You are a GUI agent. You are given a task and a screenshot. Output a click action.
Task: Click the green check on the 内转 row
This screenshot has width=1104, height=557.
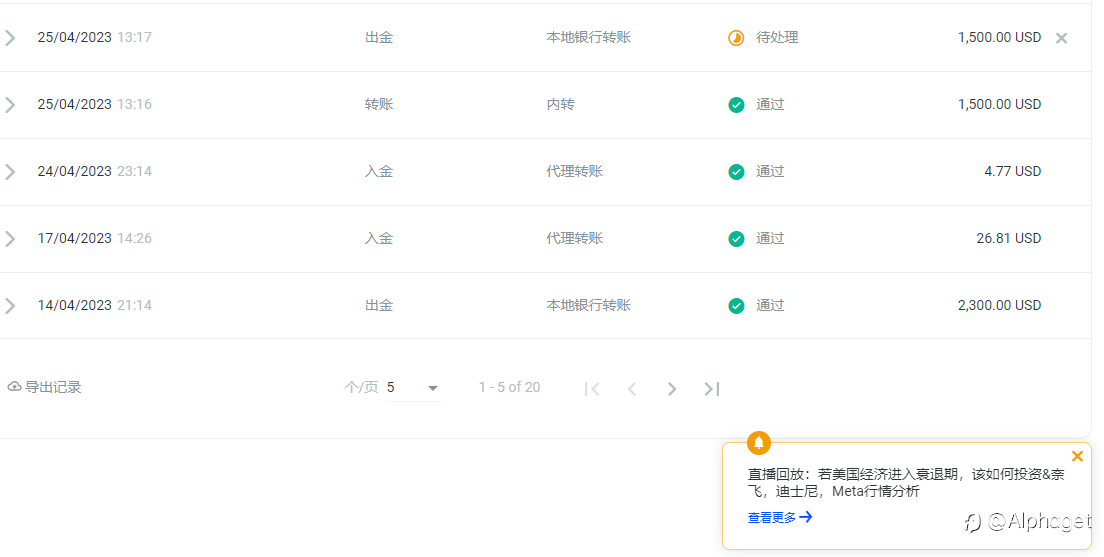(x=736, y=105)
